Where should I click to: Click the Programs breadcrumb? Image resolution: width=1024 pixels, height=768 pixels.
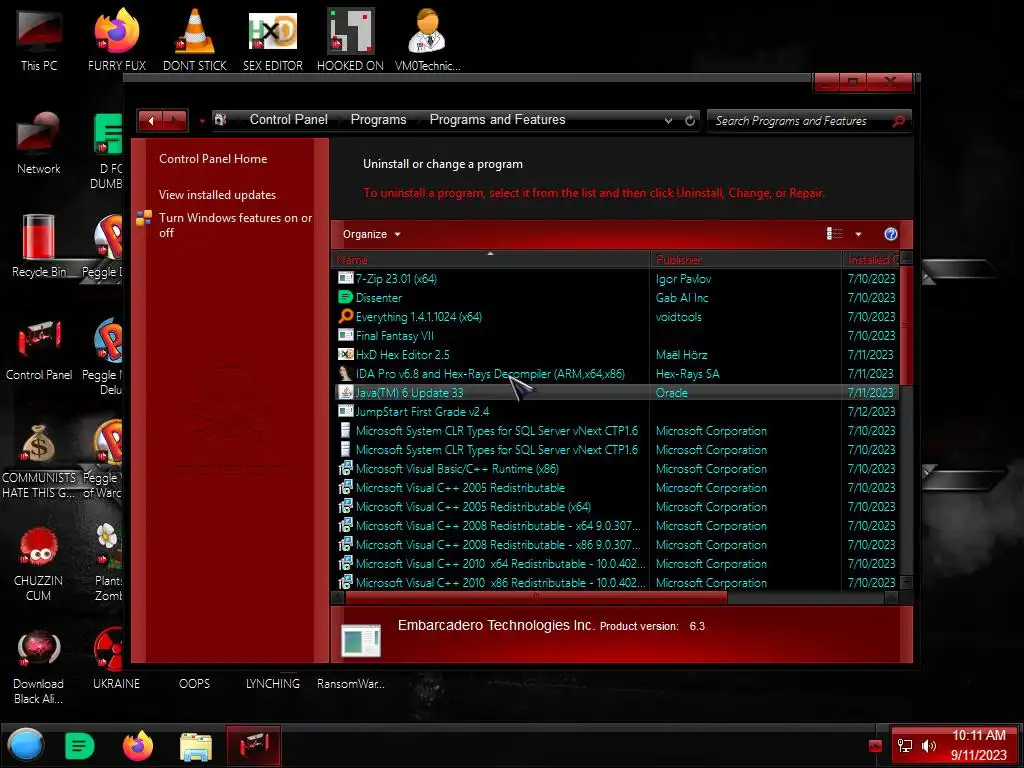378,120
